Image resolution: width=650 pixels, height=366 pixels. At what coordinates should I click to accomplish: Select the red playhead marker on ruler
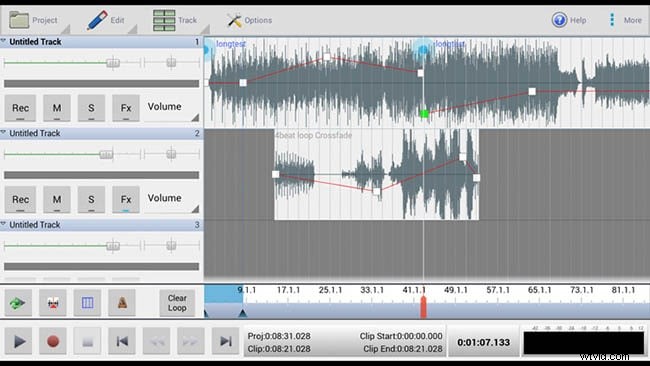click(423, 307)
